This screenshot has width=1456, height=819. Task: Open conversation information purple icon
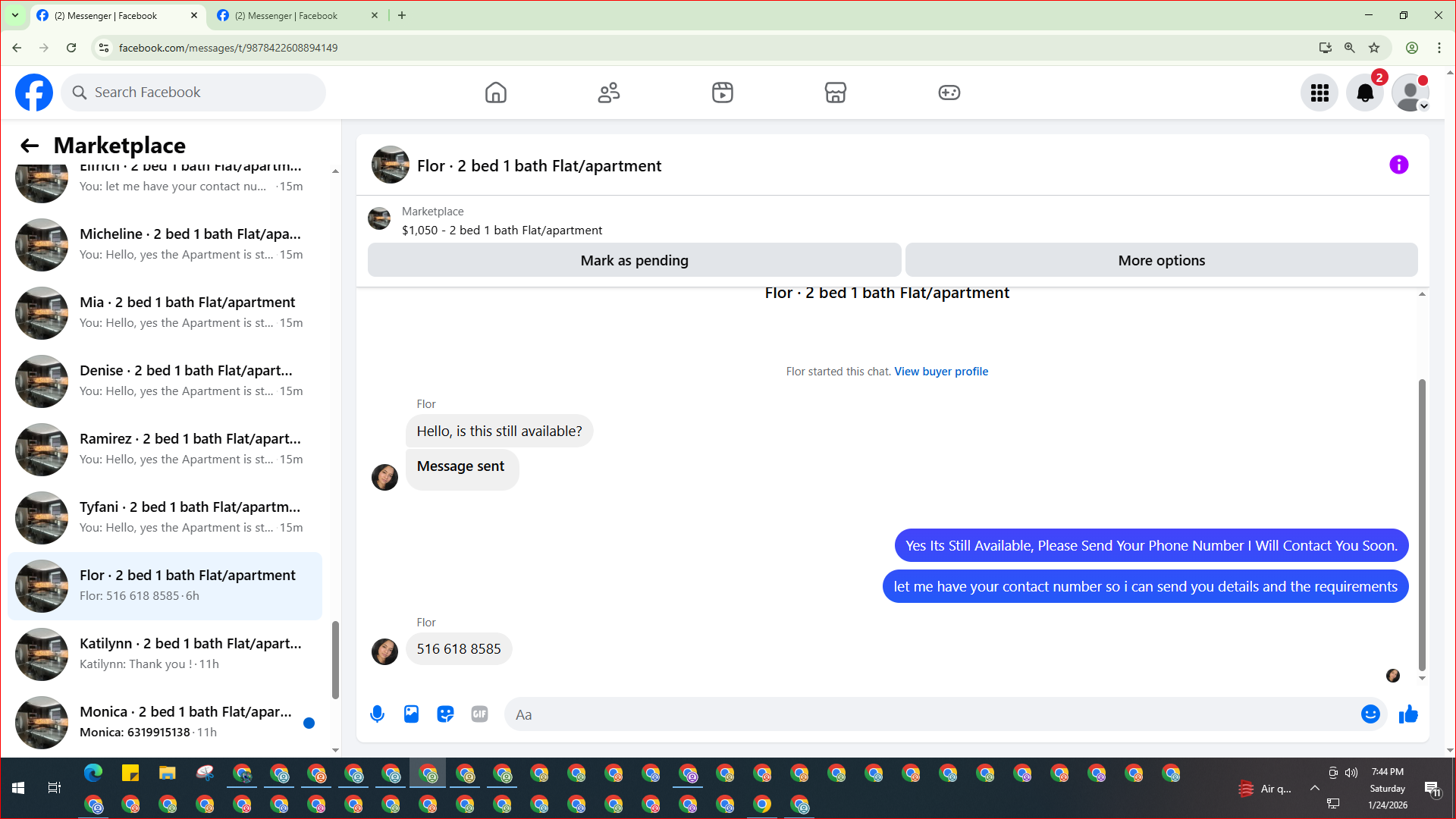pos(1398,165)
